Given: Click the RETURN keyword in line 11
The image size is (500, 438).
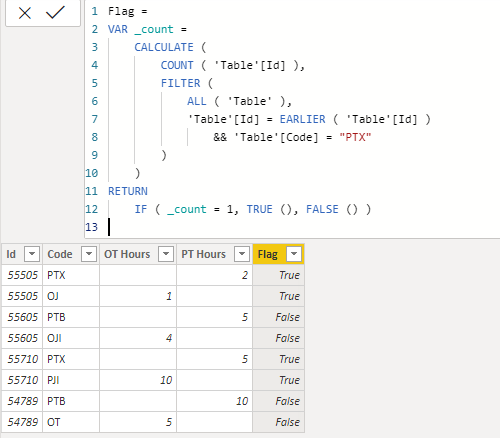Looking at the screenshot, I should [128, 191].
